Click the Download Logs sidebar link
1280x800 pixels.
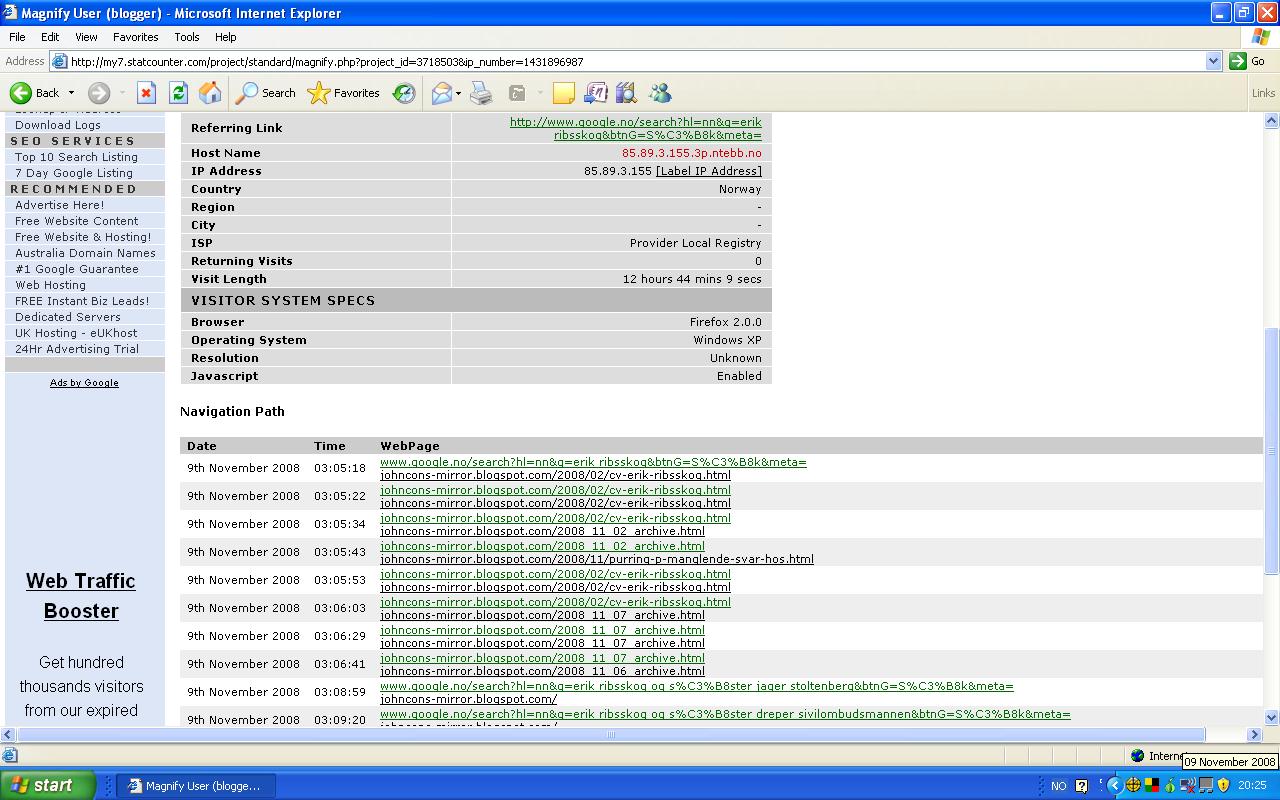point(58,125)
